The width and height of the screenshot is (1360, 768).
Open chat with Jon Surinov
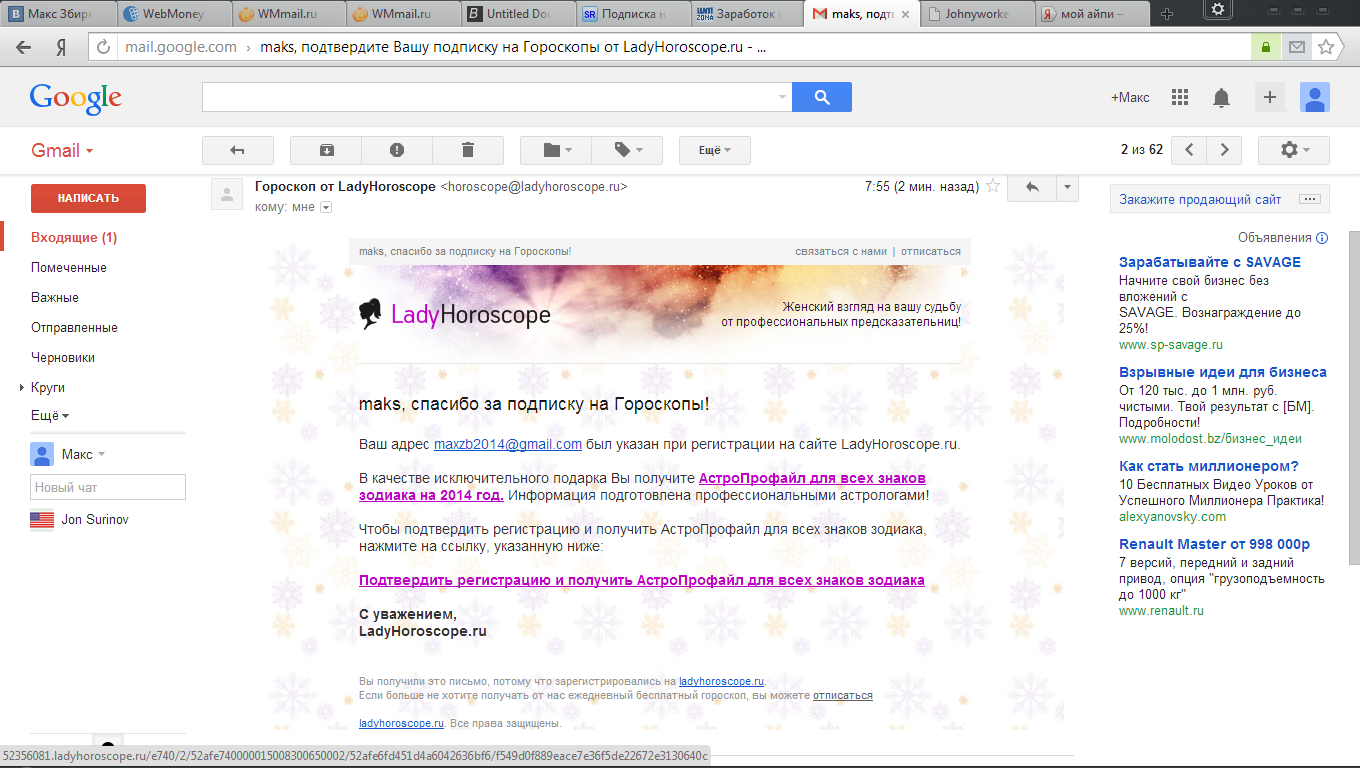tap(94, 520)
